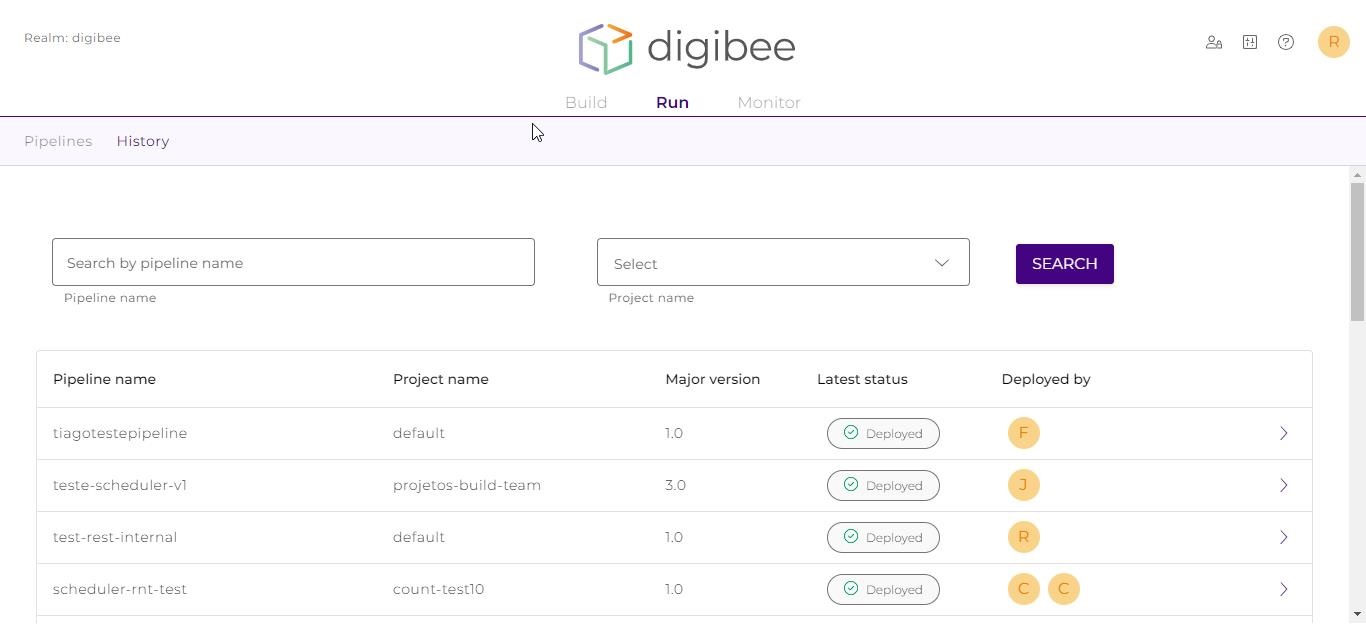Switch to the Build tab

pyautogui.click(x=586, y=102)
